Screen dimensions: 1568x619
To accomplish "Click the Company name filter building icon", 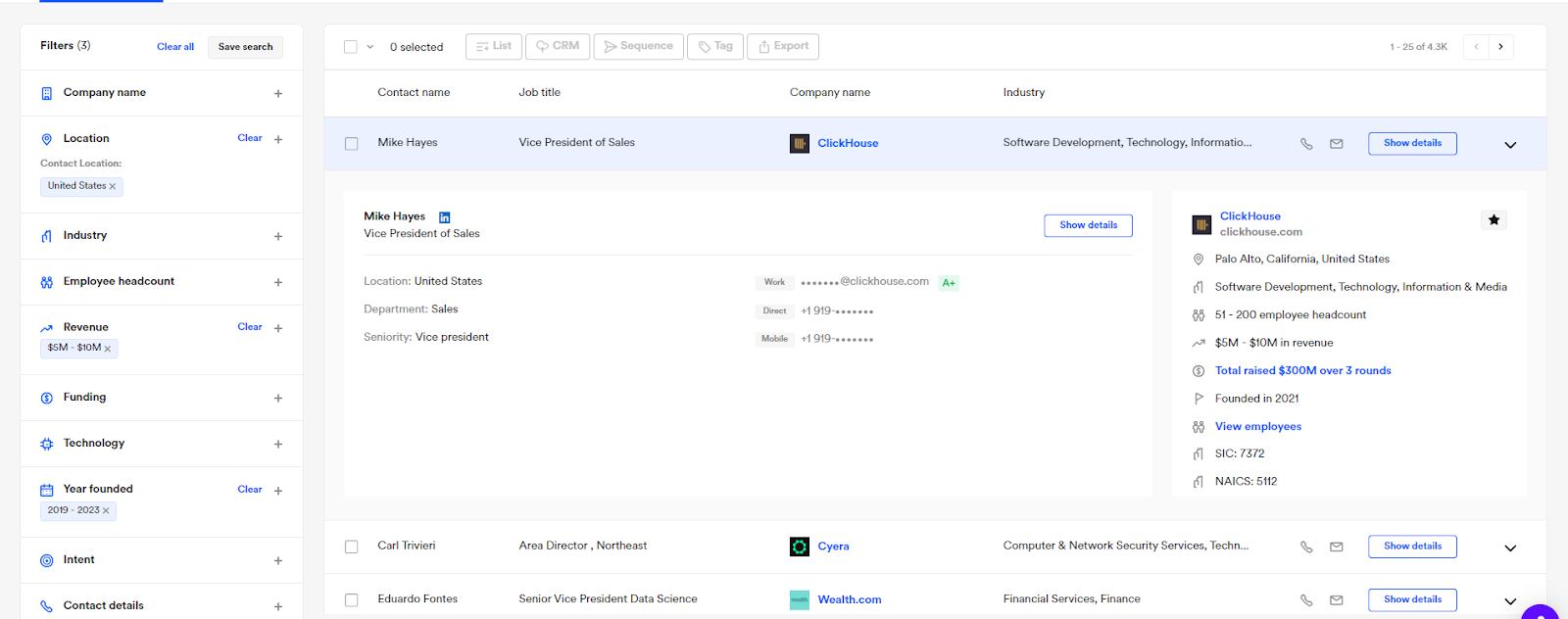I will [x=46, y=94].
